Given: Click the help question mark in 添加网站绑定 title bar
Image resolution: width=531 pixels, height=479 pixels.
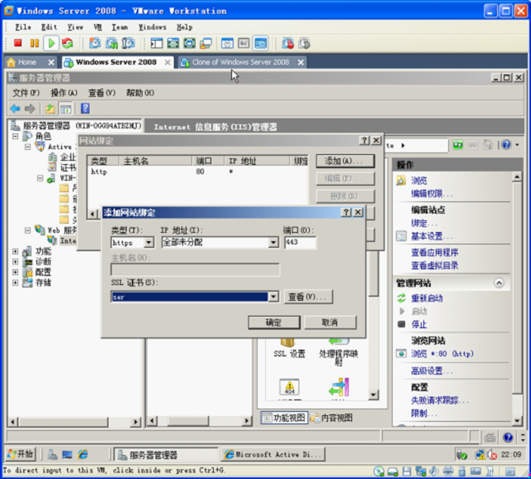Looking at the screenshot, I should (346, 212).
